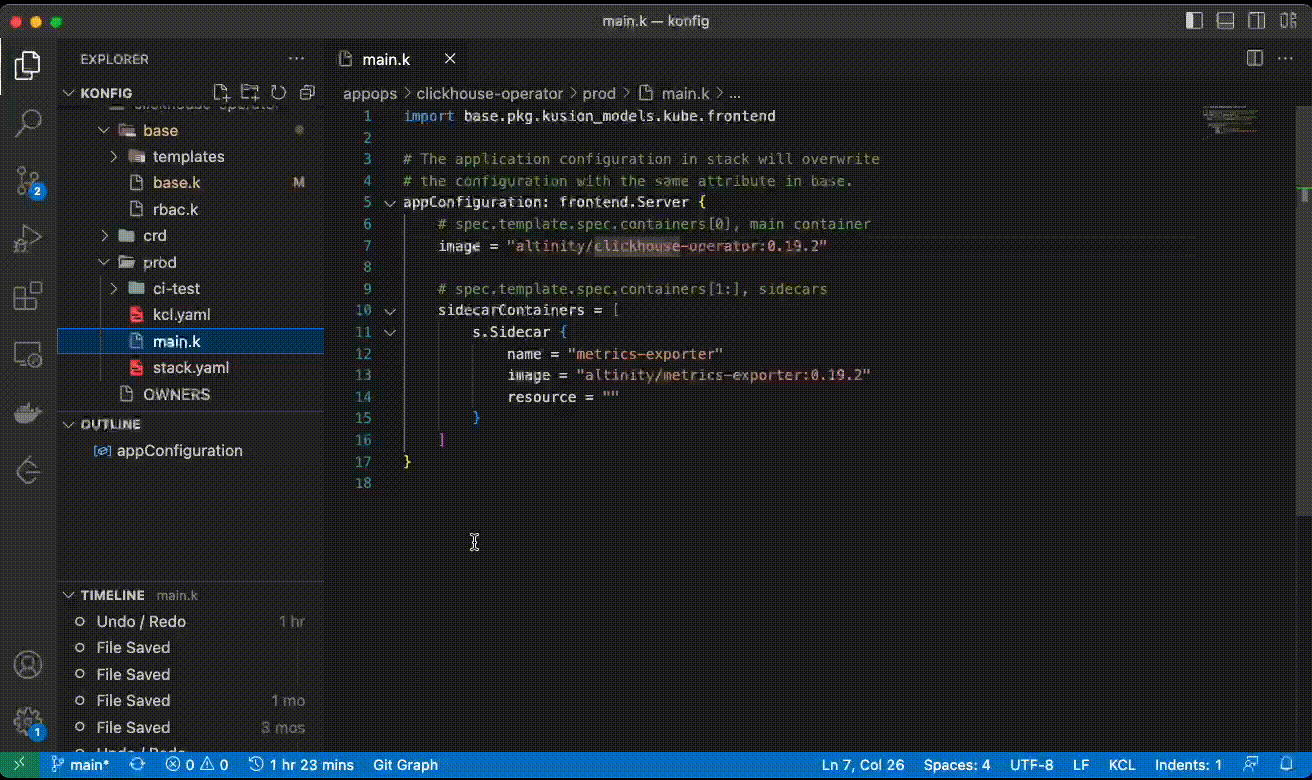The width and height of the screenshot is (1312, 780).
Task: Click Git Graph in the status bar
Action: tap(405, 765)
